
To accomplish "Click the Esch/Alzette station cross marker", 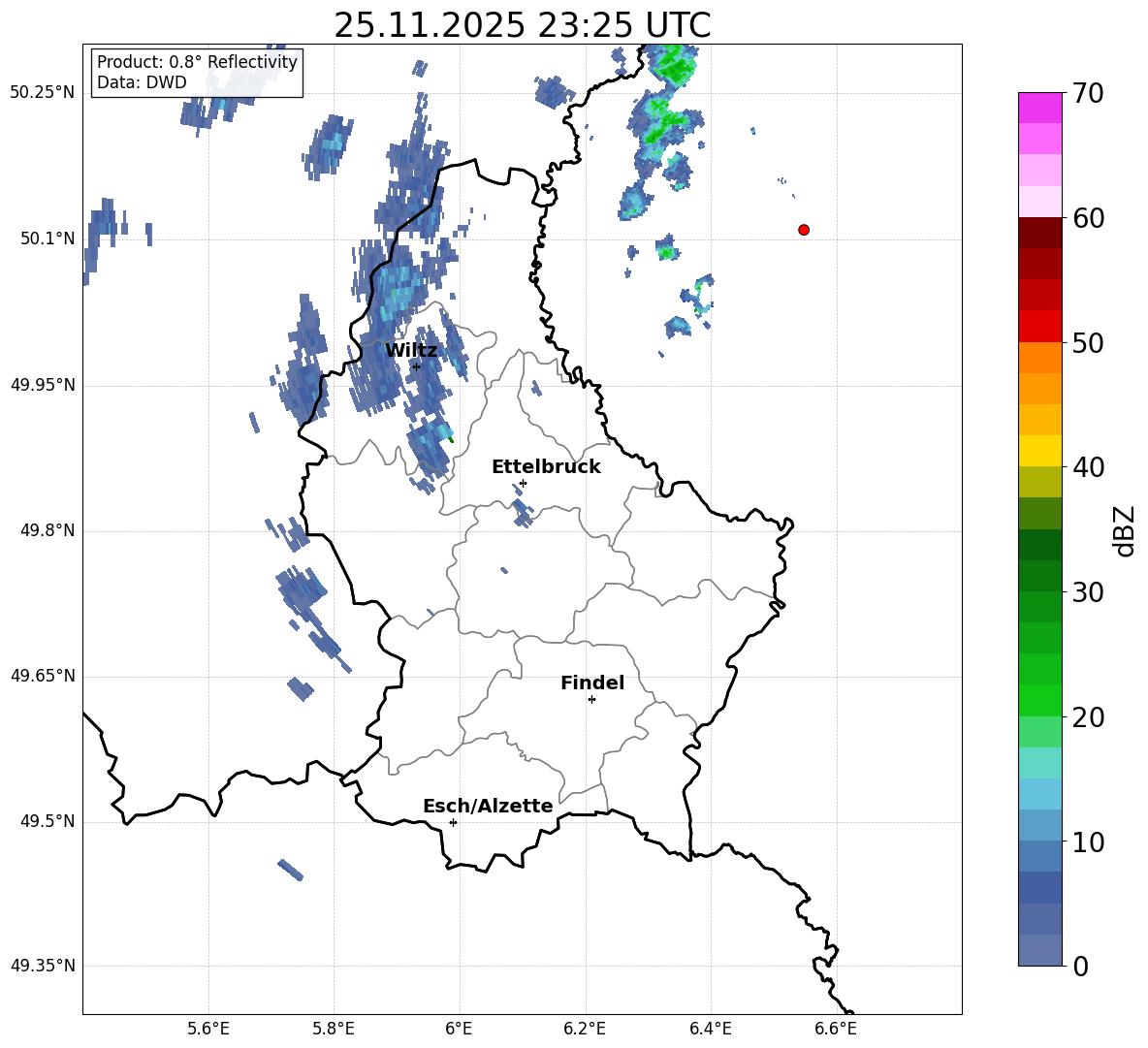I will click(453, 822).
